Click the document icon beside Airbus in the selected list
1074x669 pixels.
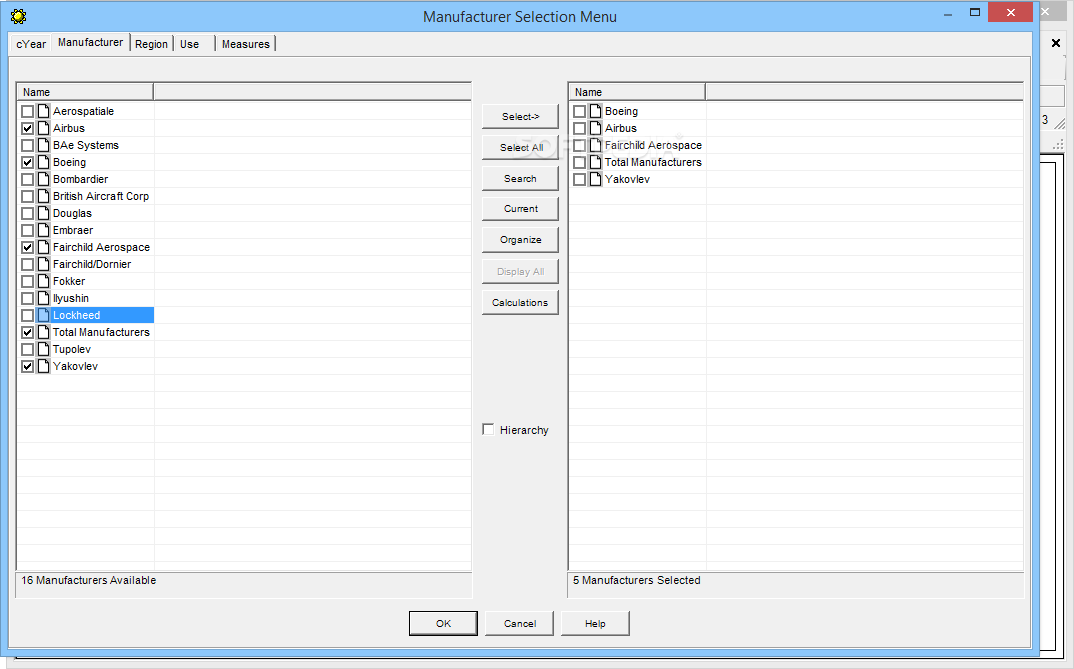point(595,128)
